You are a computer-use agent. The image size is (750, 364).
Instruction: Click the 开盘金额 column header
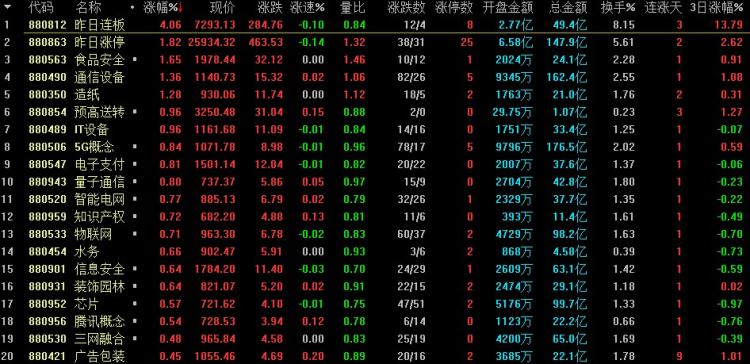(507, 7)
